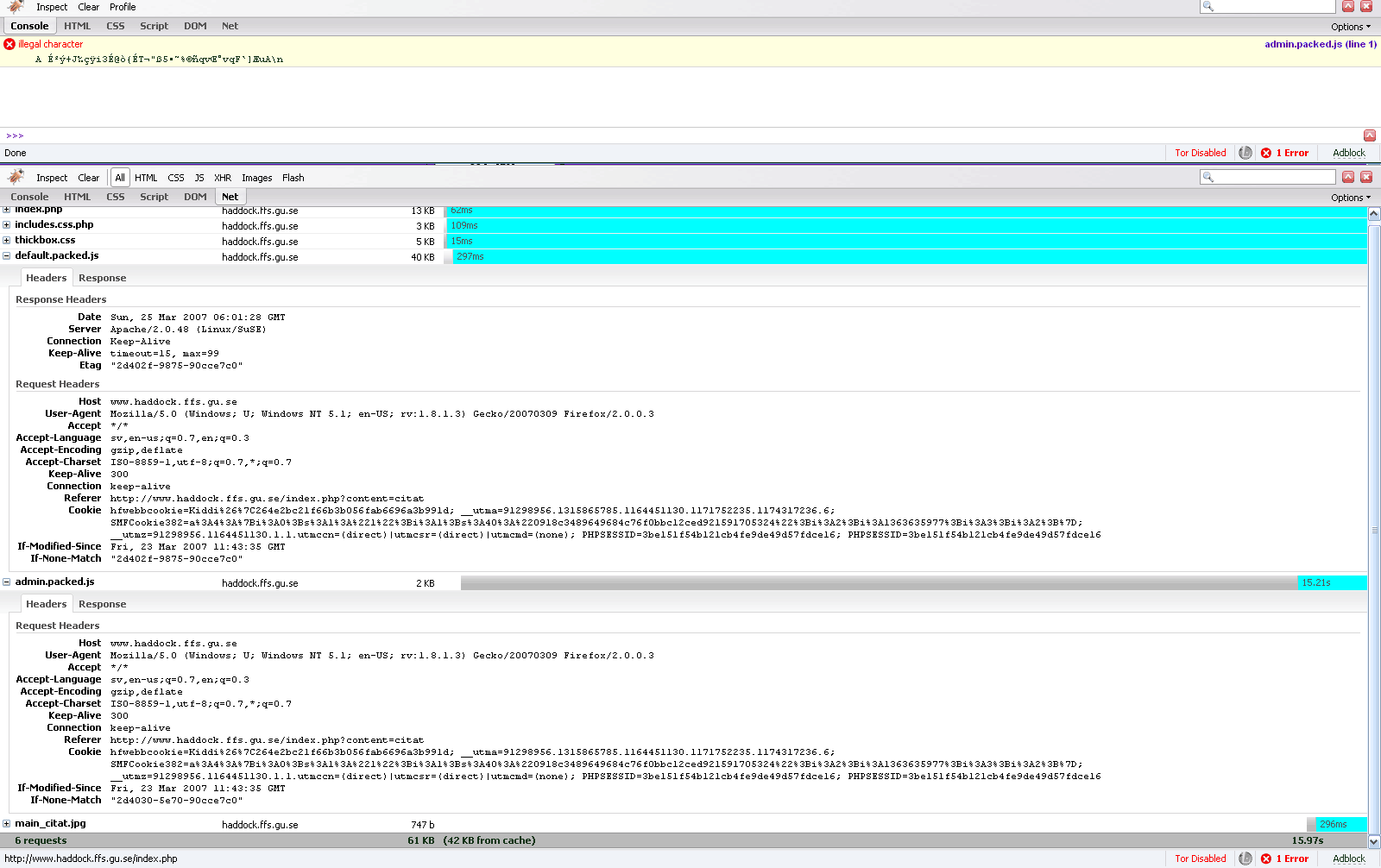The width and height of the screenshot is (1381, 868).
Task: Select the 'All' net filter
Action: tap(120, 178)
